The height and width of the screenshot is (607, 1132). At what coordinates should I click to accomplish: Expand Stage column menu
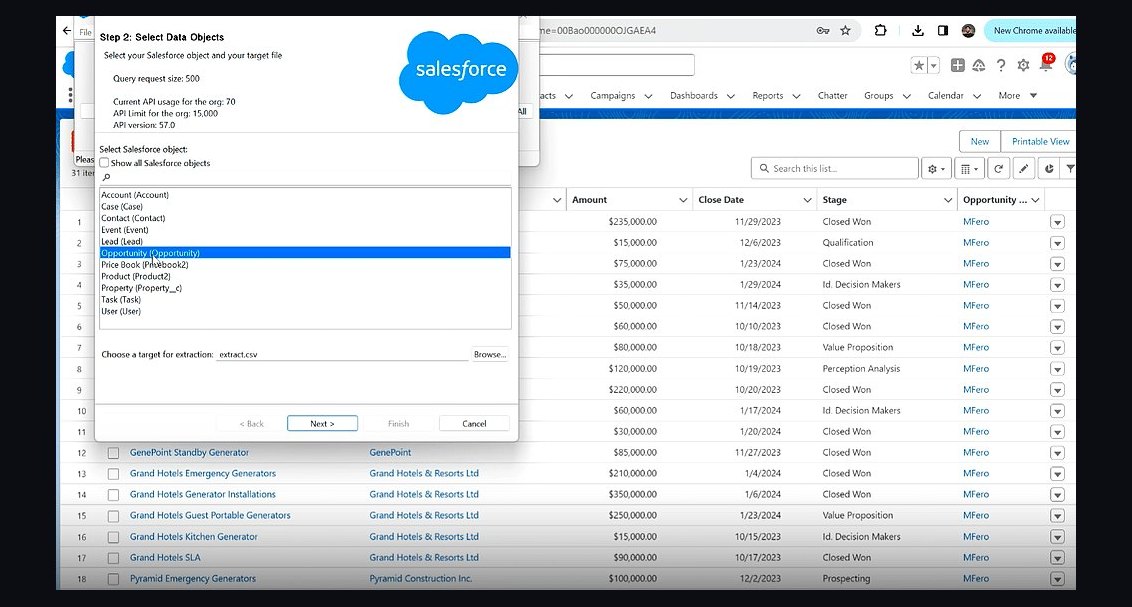[948, 200]
